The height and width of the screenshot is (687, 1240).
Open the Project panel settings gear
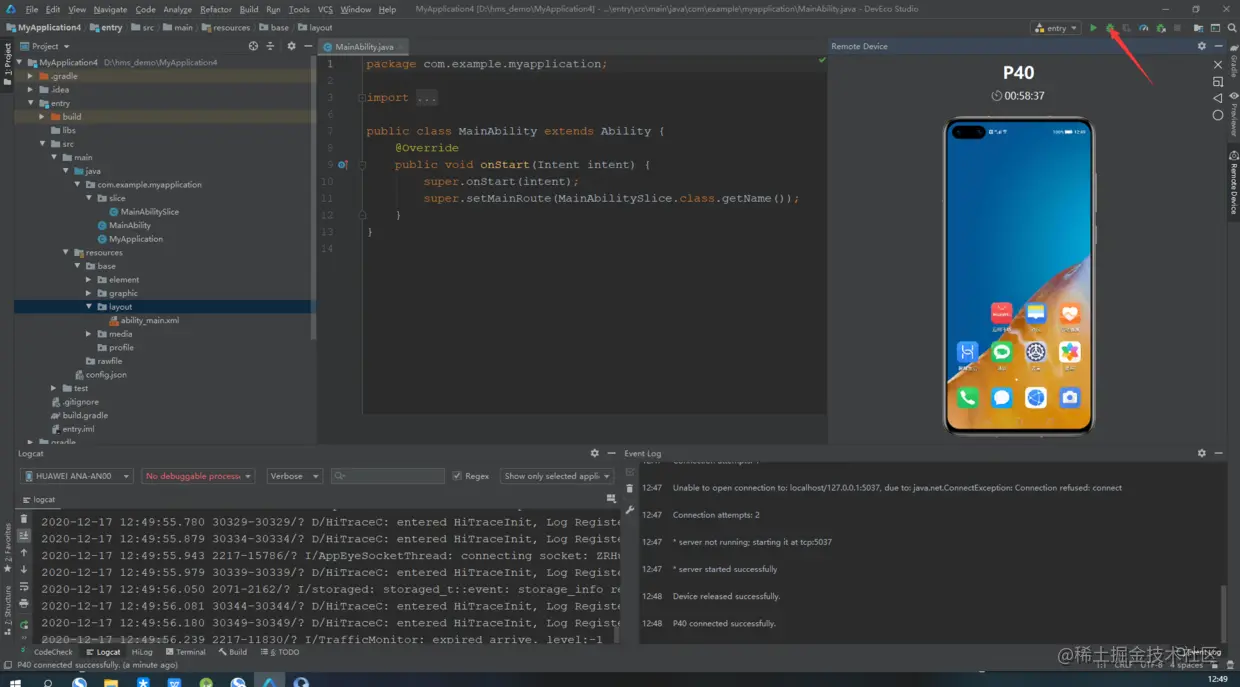(291, 46)
